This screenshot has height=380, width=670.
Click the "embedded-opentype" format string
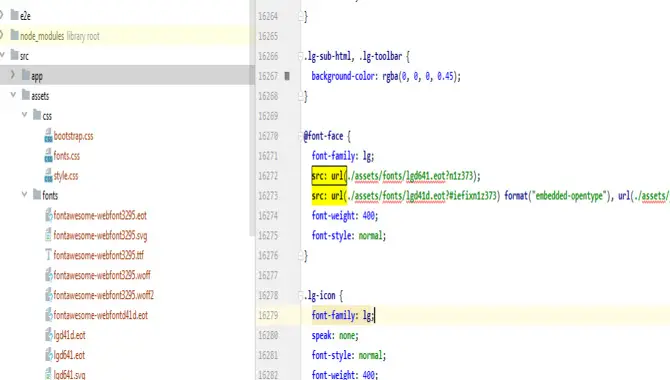coord(569,196)
